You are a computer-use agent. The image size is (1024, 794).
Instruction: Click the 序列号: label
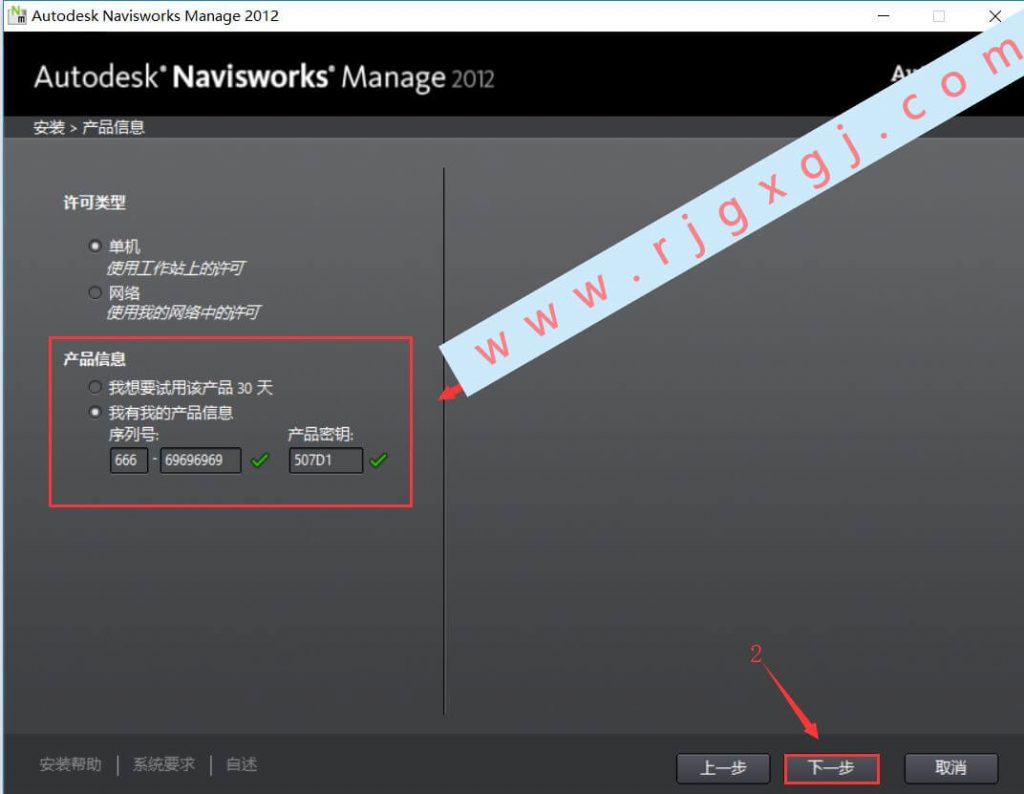pos(133,434)
